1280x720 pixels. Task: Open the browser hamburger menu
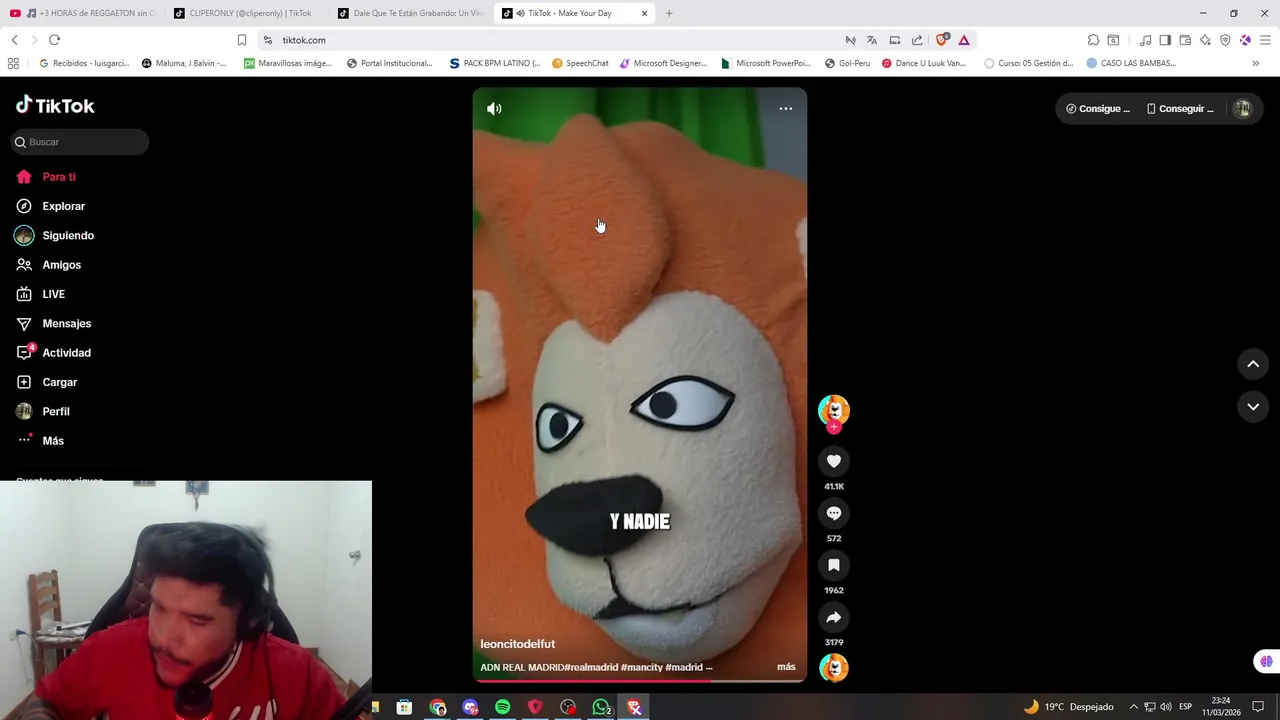(x=1265, y=40)
